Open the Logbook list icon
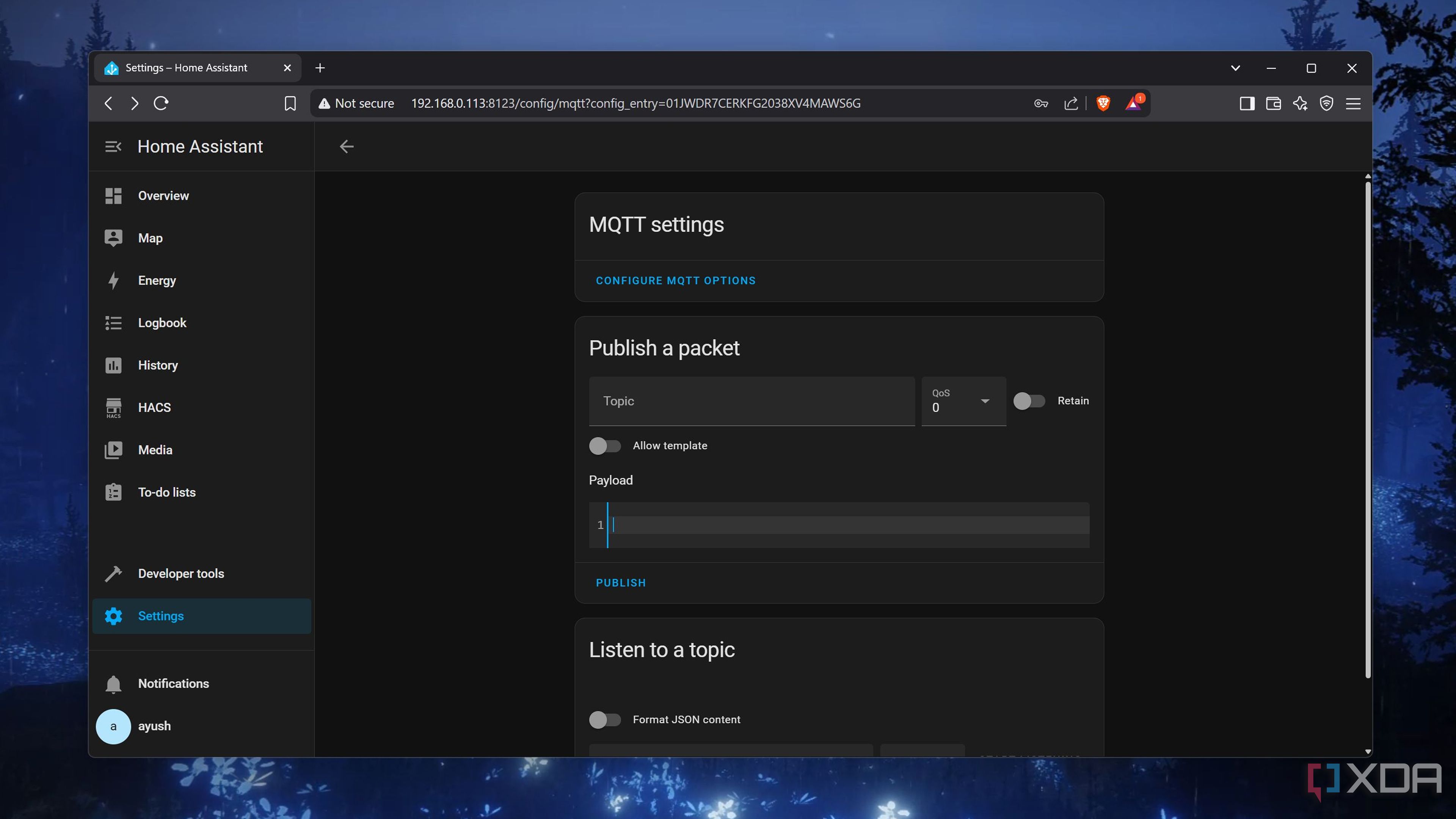This screenshot has height=819, width=1456. pos(113,323)
